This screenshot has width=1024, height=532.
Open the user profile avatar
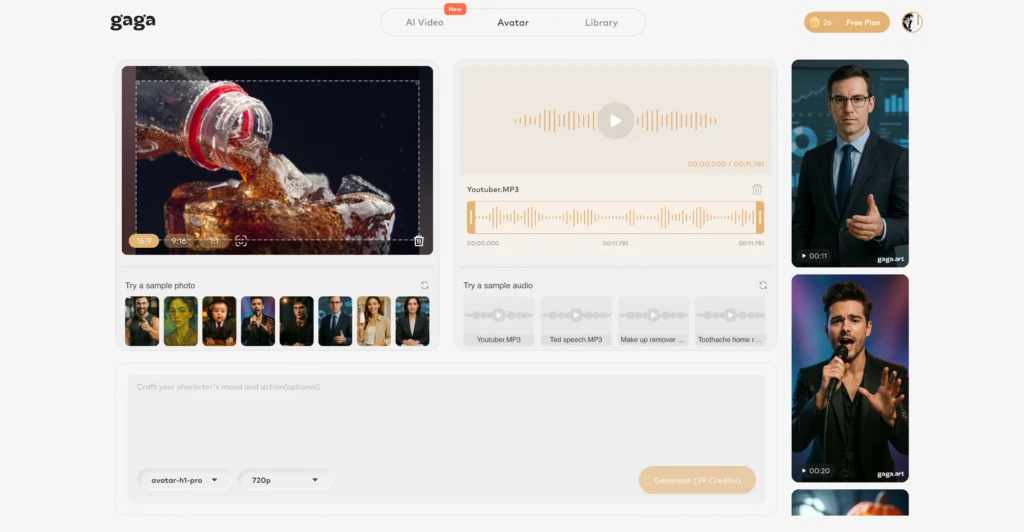point(912,22)
